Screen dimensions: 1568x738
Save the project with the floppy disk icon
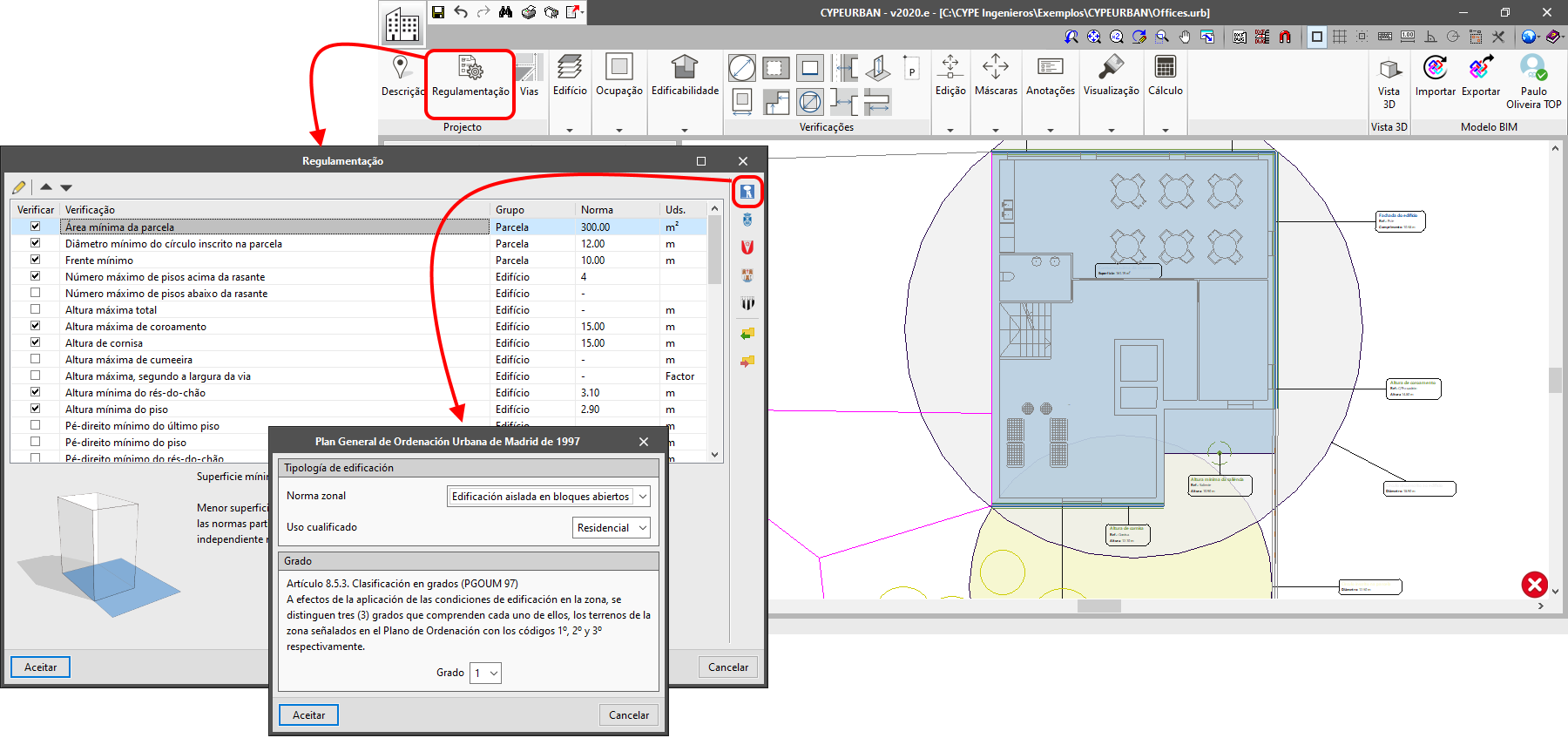(x=438, y=12)
